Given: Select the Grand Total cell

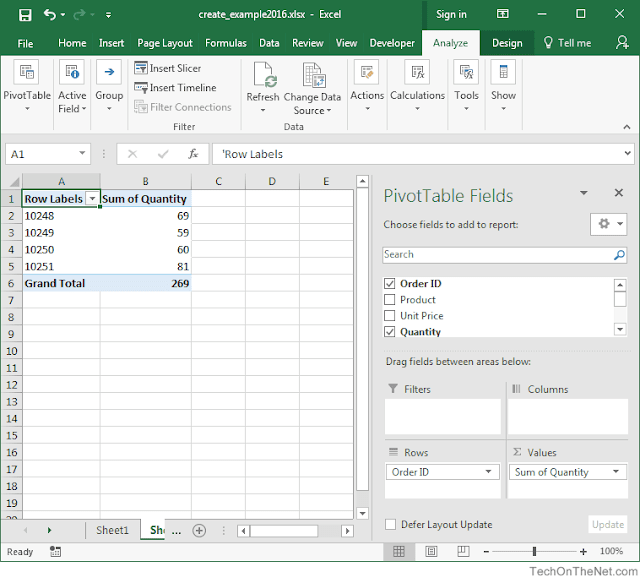Looking at the screenshot, I should pyautogui.click(x=61, y=283).
